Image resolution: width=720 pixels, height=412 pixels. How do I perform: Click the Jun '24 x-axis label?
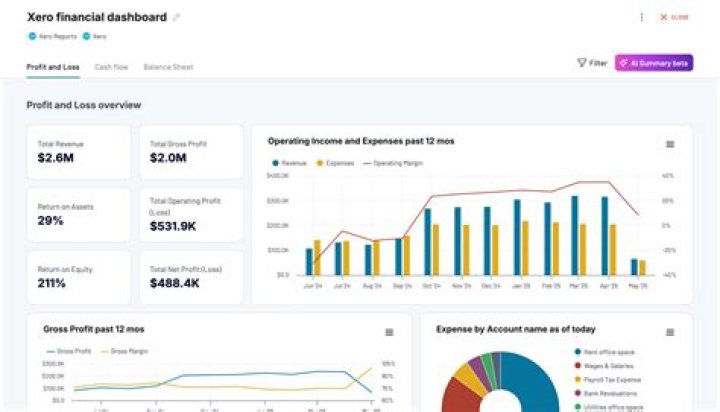(x=313, y=286)
